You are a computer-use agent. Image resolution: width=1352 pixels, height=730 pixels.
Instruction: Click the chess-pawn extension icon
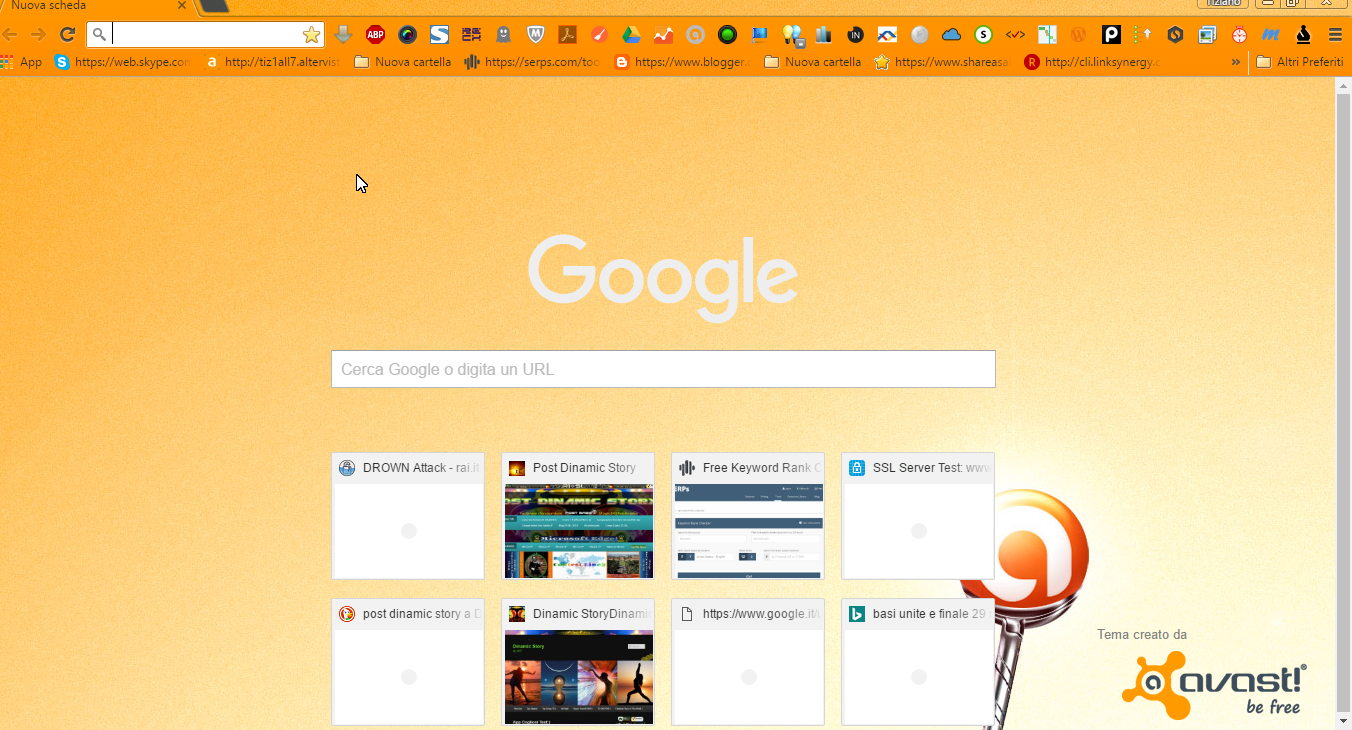(x=1303, y=35)
